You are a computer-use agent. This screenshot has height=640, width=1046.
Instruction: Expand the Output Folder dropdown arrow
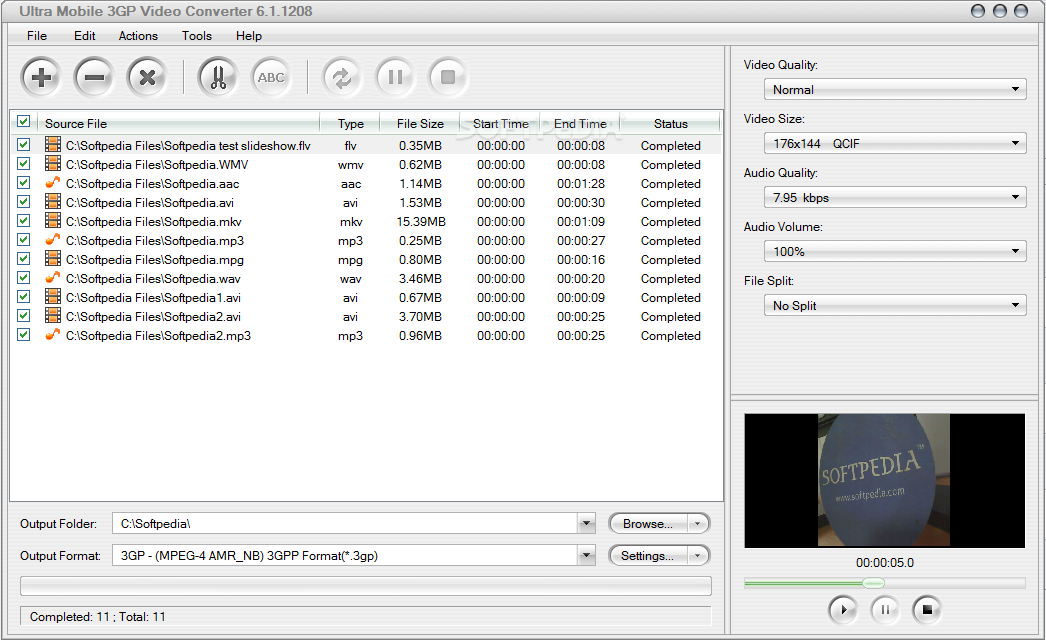click(586, 524)
